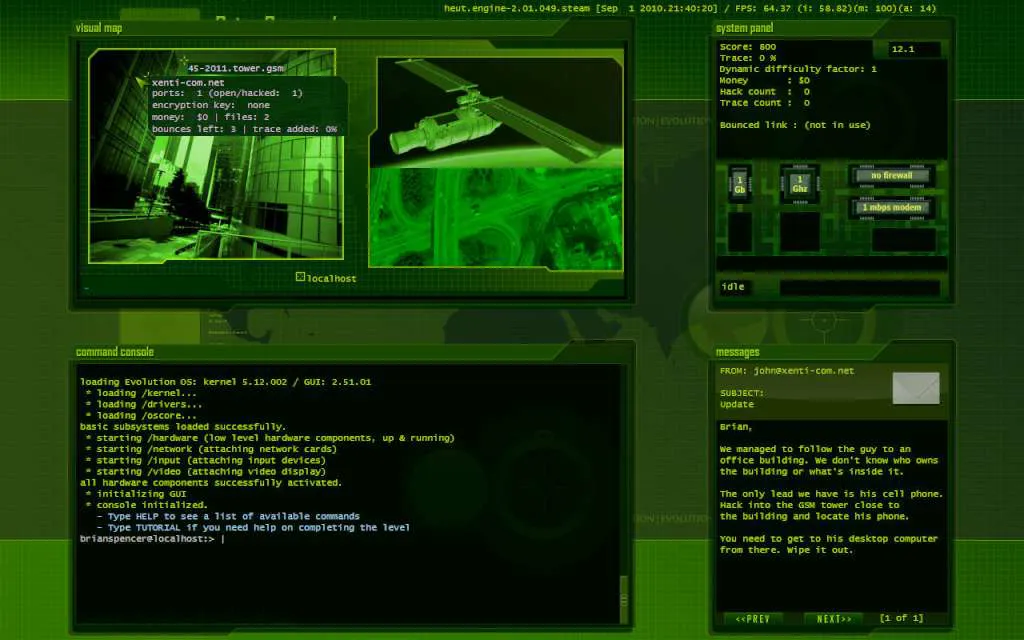Click the 'system panel' title

tap(744, 28)
